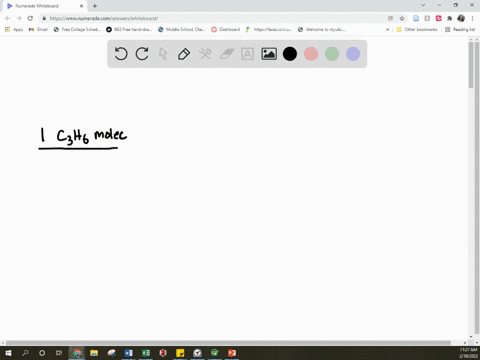Reload the whiteboard page
480x360 pixels.
point(30,18)
